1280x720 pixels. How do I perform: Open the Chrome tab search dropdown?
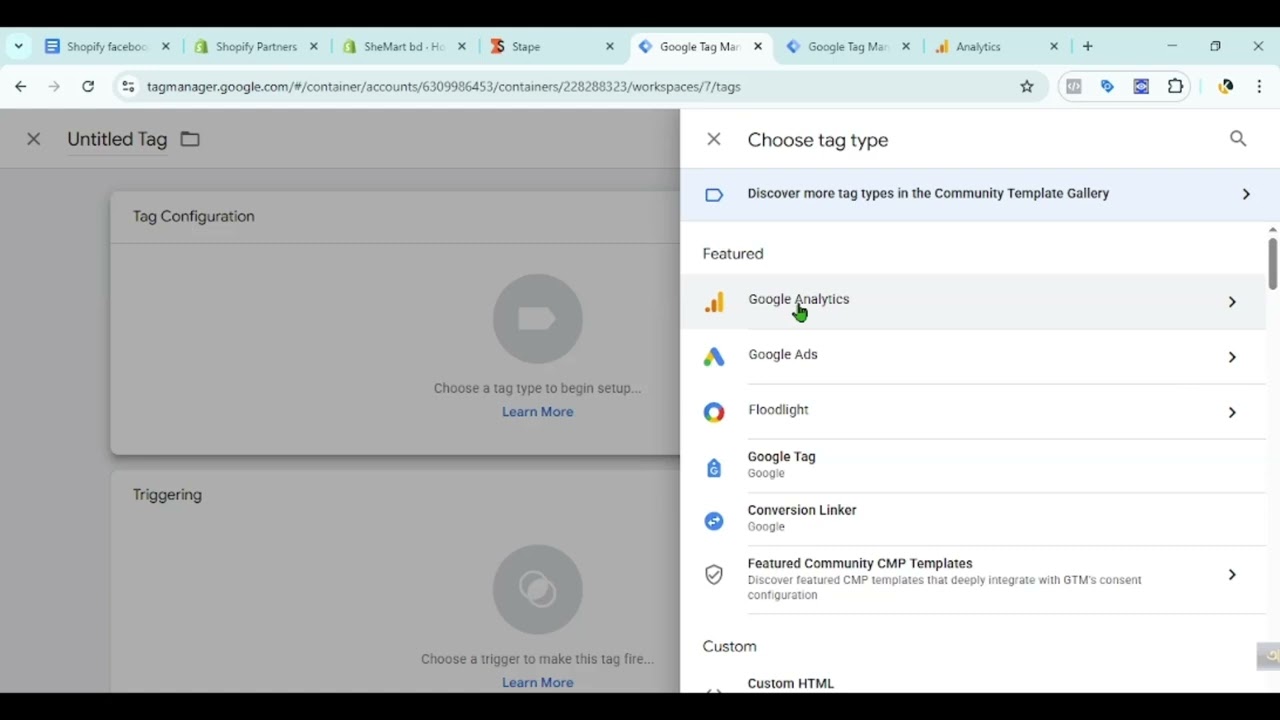point(18,46)
